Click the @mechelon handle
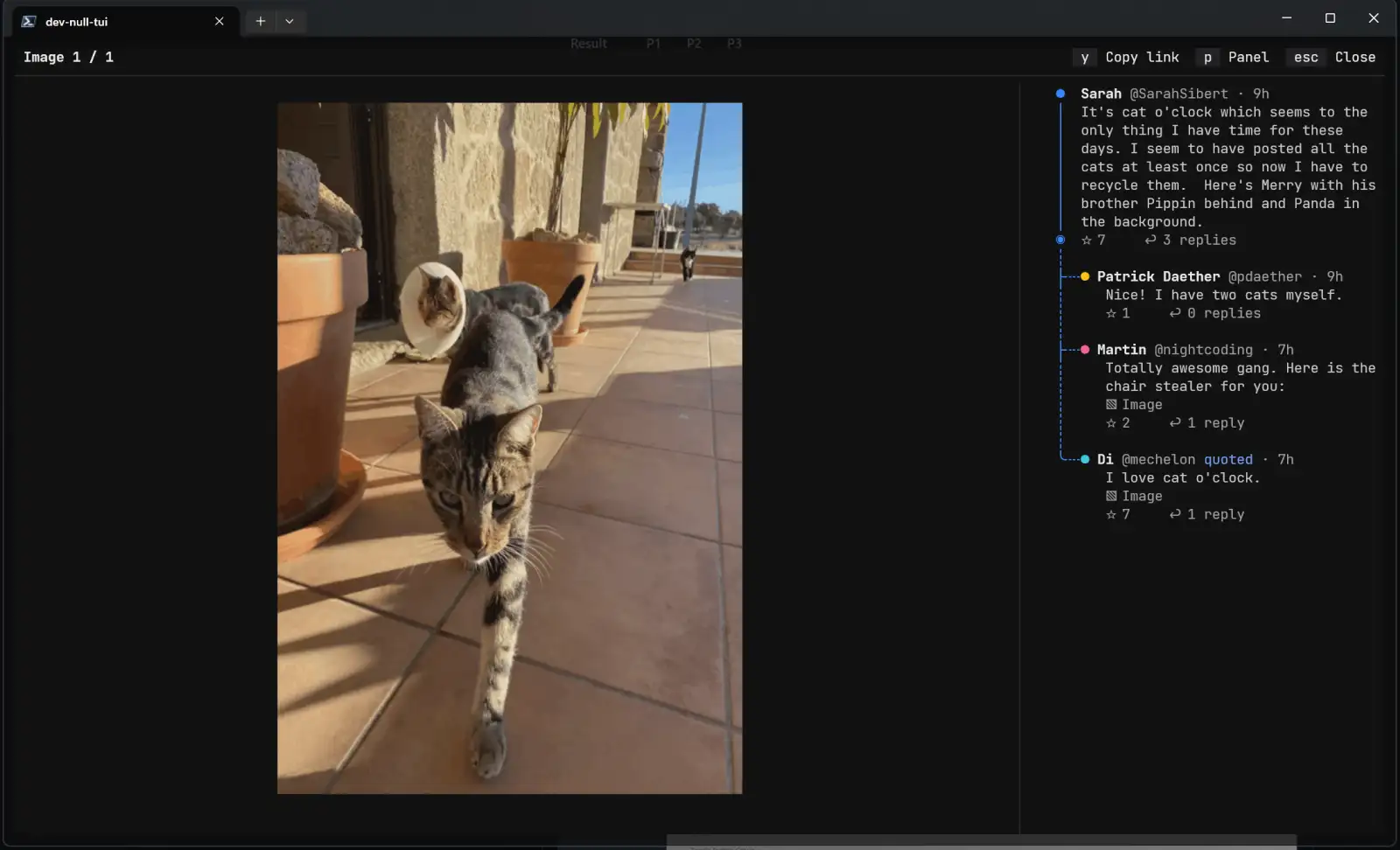The image size is (1400, 850). click(x=1158, y=459)
